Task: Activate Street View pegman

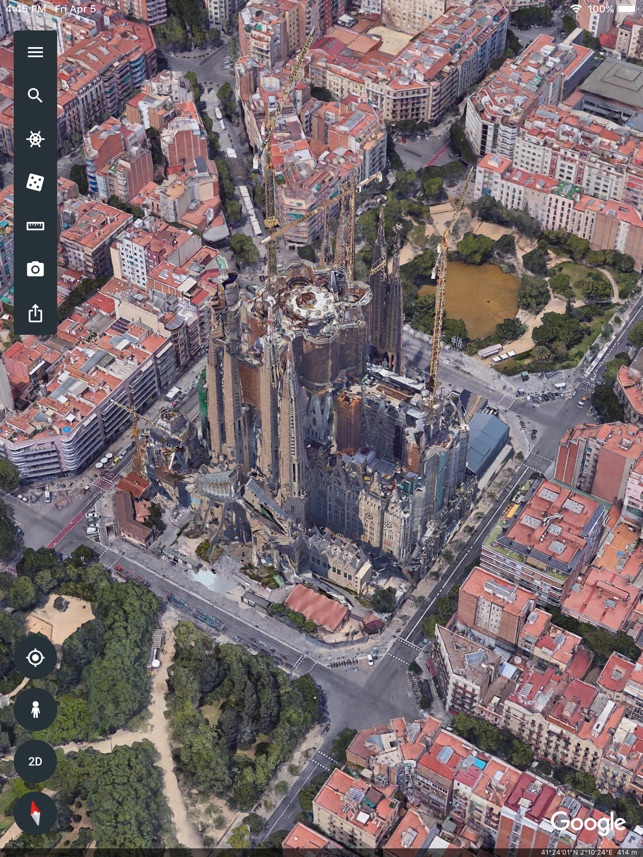Action: [x=35, y=709]
